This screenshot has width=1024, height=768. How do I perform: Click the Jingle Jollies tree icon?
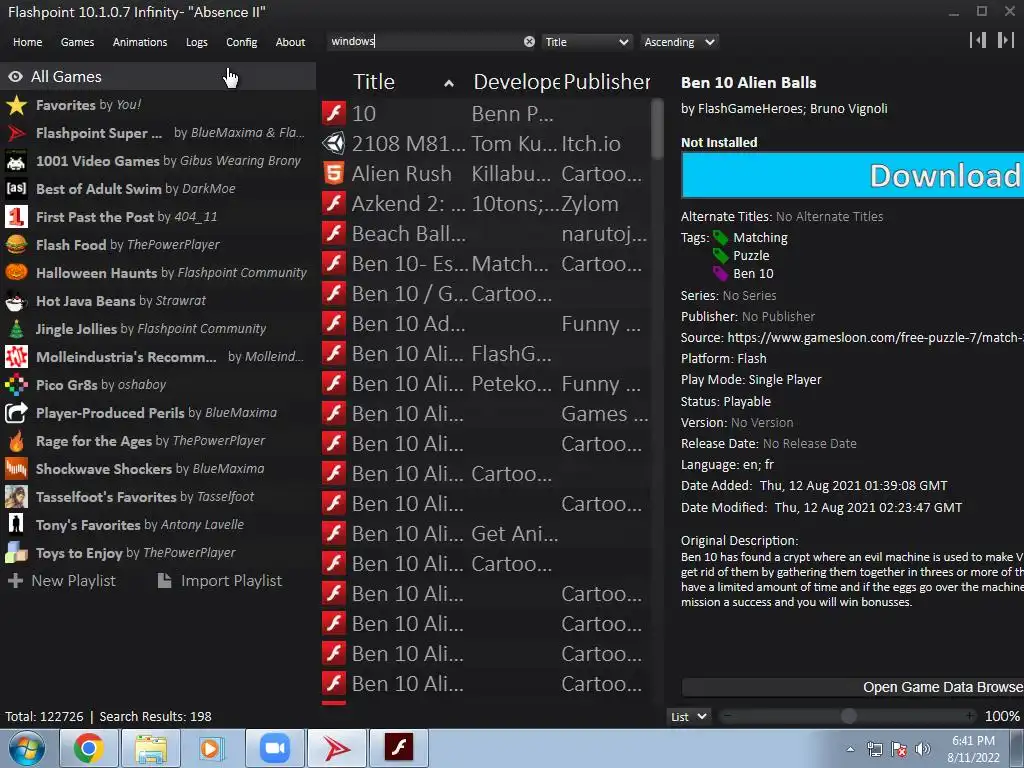(x=16, y=328)
